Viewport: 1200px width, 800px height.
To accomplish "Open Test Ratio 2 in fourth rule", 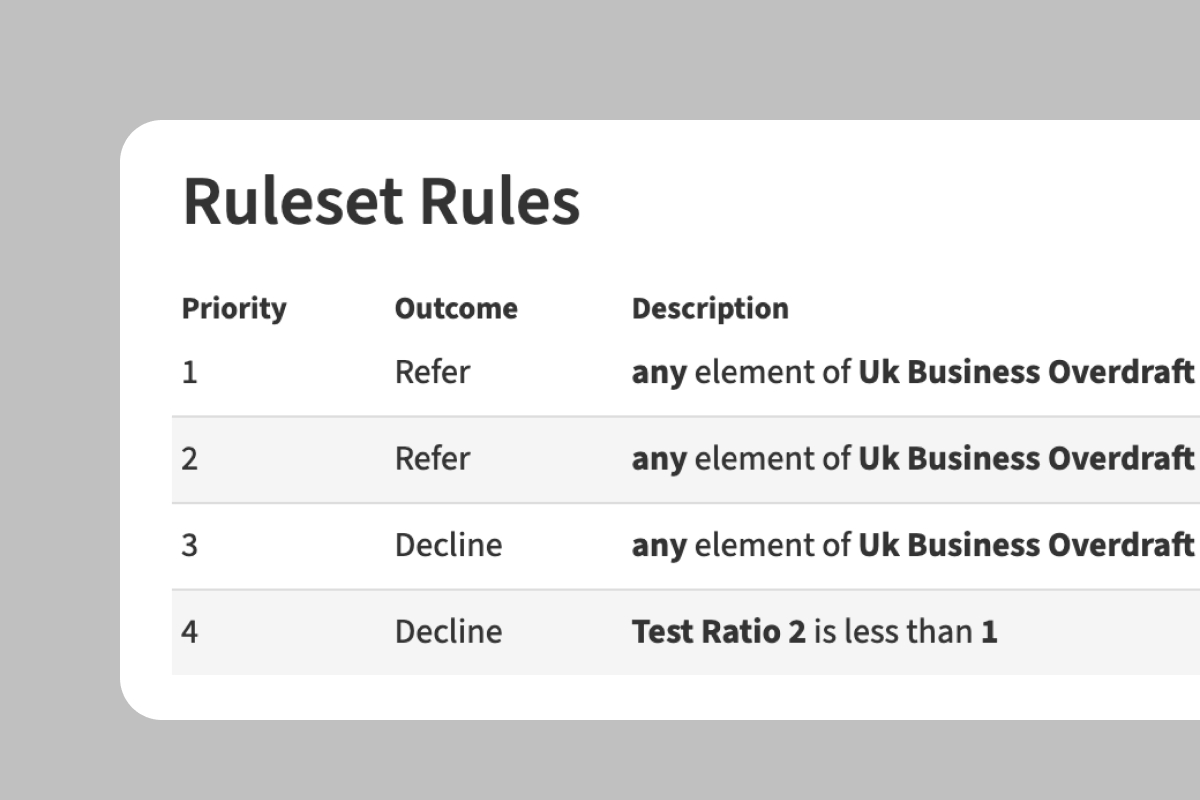I will point(718,632).
